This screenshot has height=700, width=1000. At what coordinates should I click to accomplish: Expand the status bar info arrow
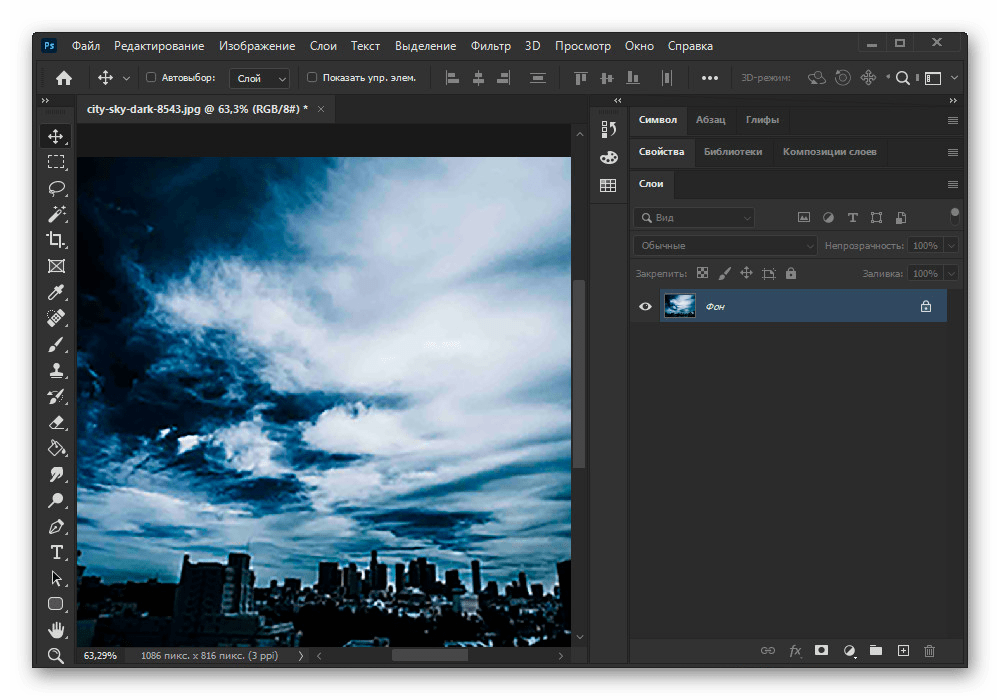[300, 655]
